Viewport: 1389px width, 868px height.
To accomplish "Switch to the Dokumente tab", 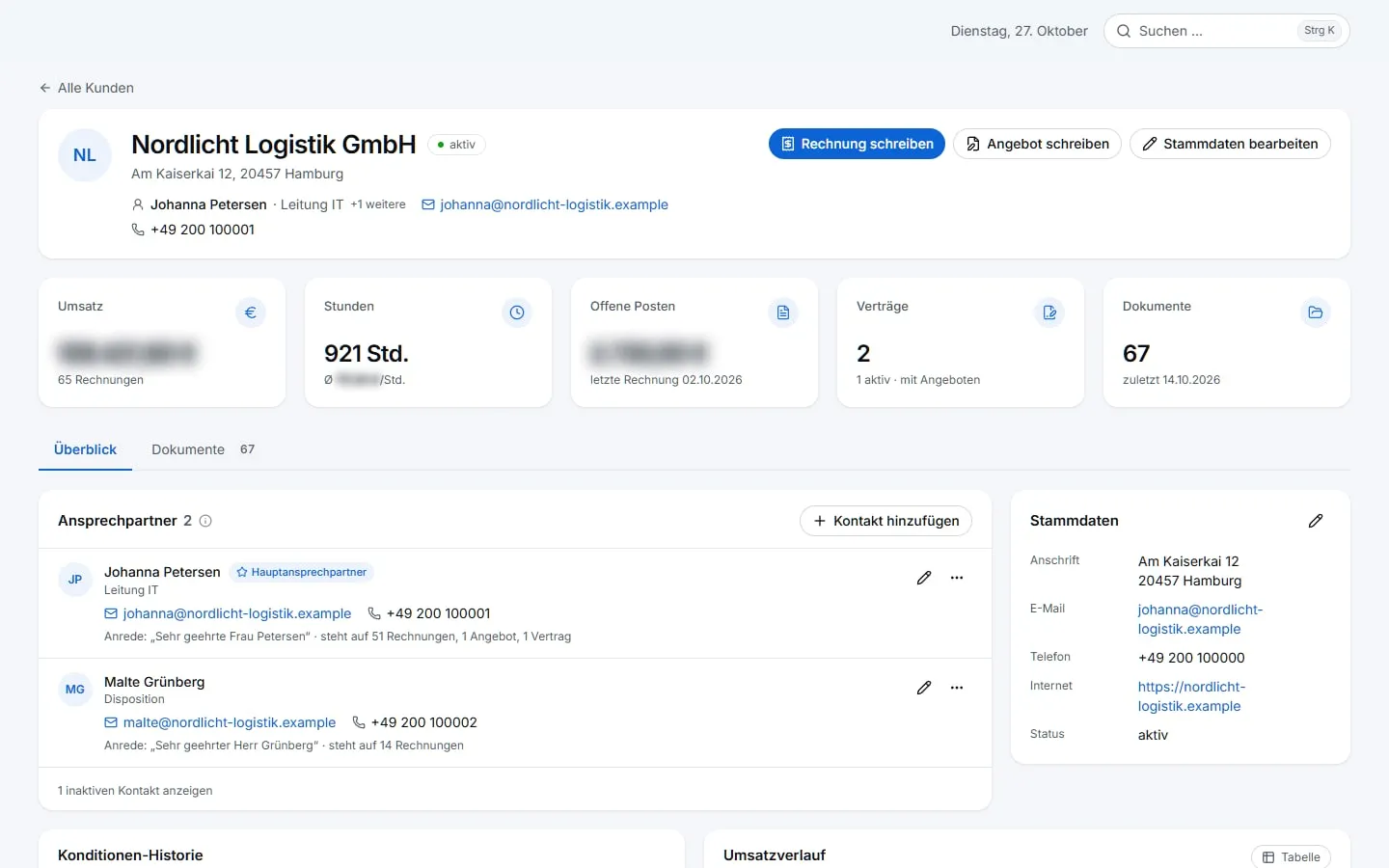I will [204, 449].
